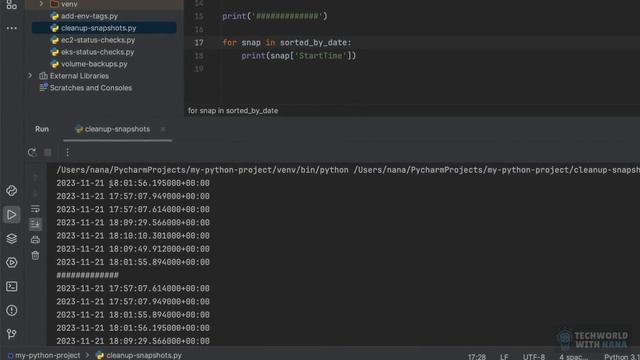Toggle scroll to end of output
The width and height of the screenshot is (640, 360).
[36, 224]
